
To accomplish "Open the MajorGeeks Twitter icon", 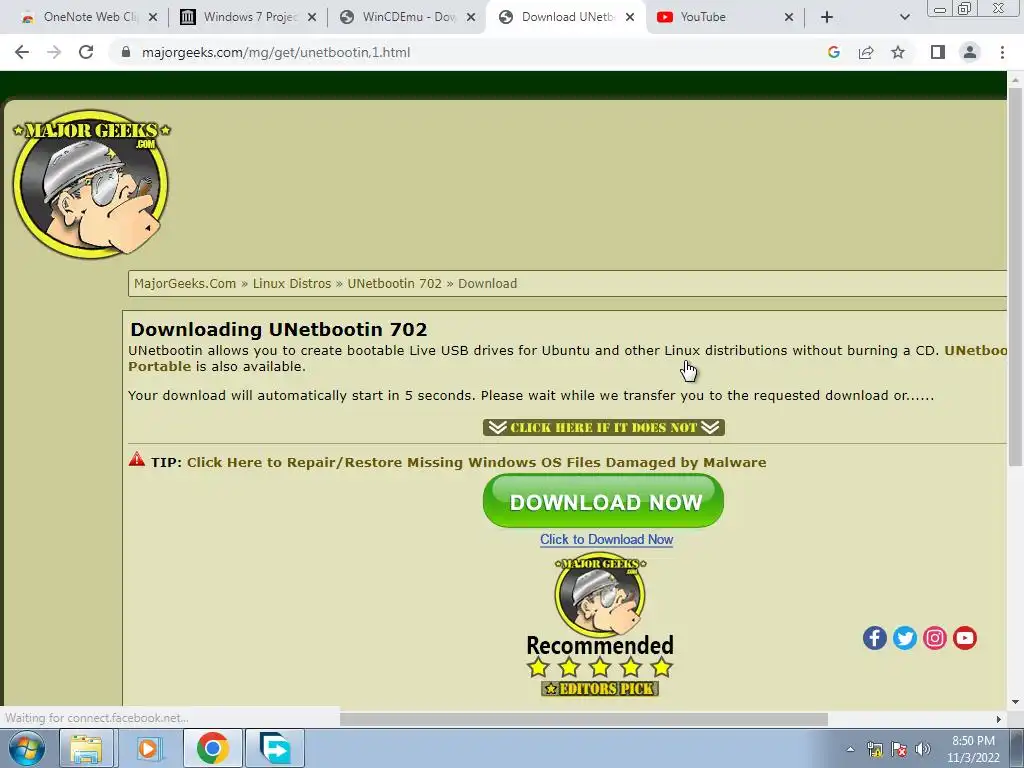I will (x=904, y=638).
